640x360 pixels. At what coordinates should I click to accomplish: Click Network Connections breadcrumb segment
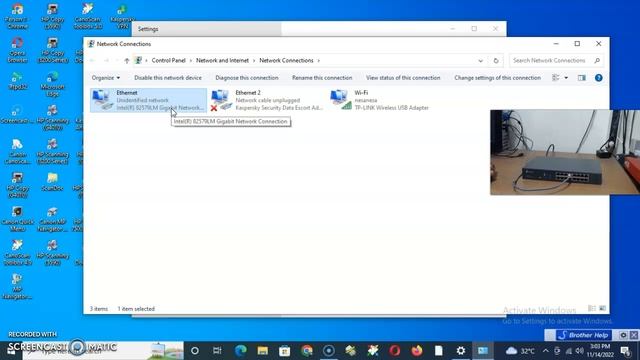pyautogui.click(x=286, y=60)
